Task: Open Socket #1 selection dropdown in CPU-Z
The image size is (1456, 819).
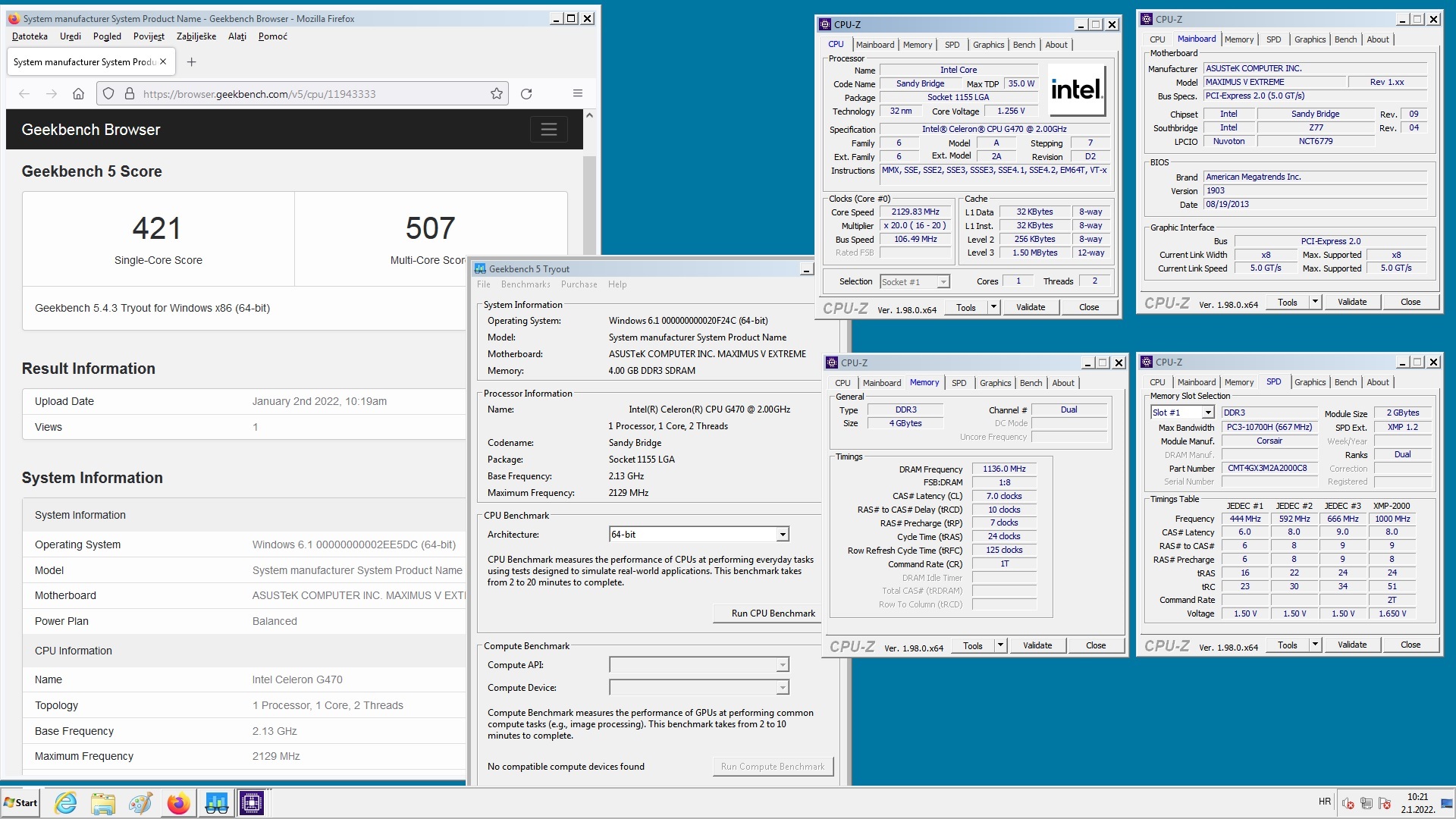Action: coord(943,282)
